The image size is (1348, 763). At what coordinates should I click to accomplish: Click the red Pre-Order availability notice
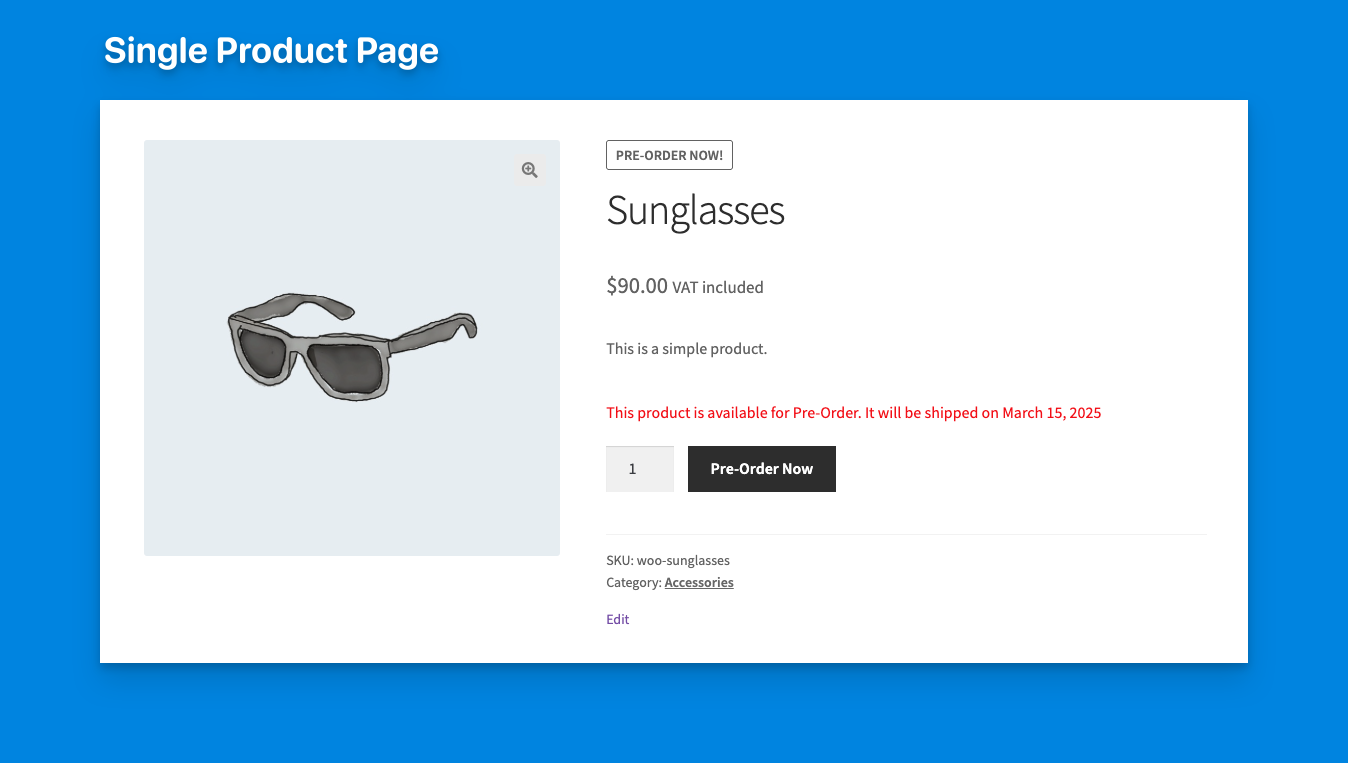click(x=853, y=413)
